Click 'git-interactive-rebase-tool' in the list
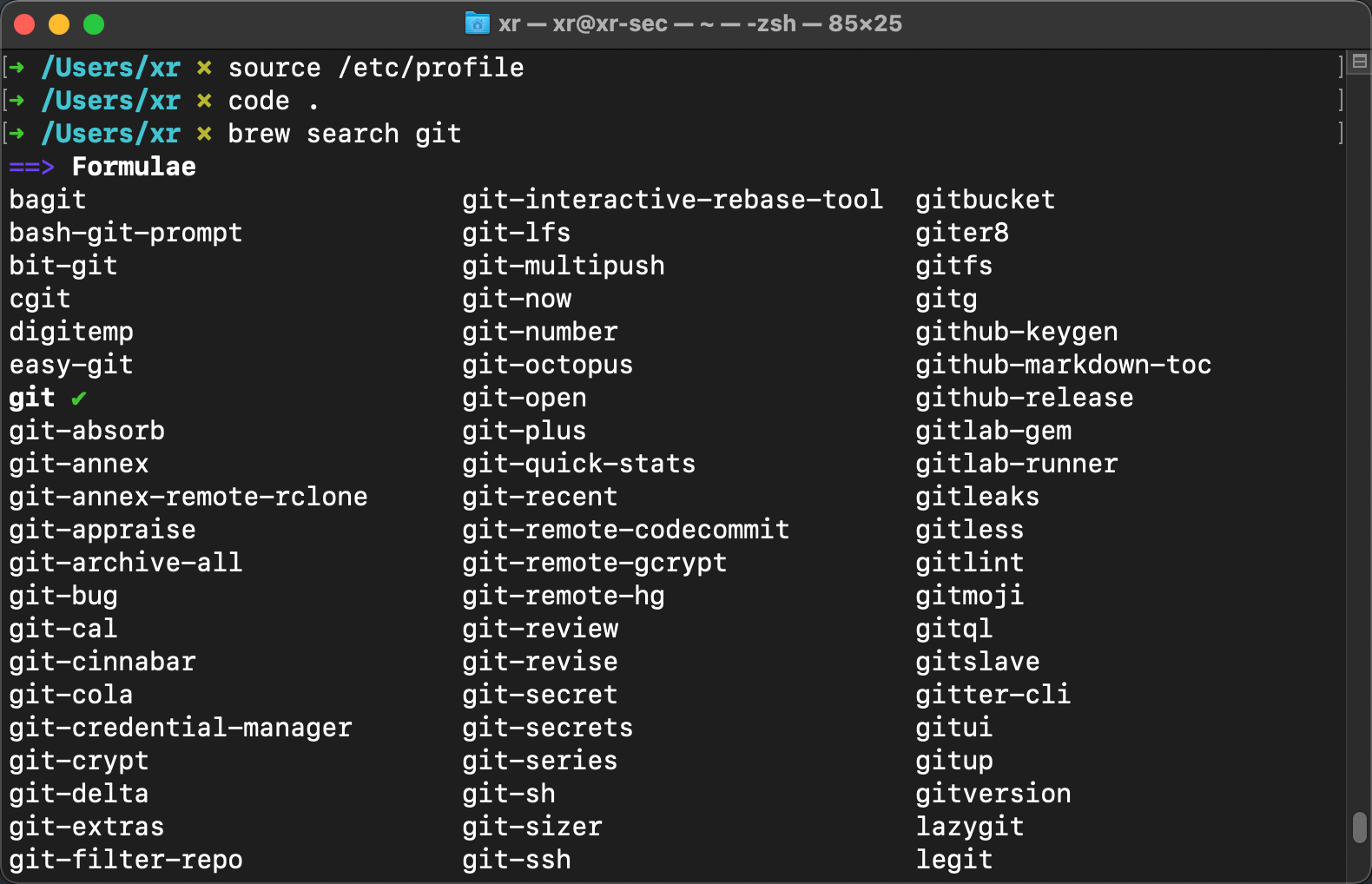Screen dimensions: 1372x884 click(x=672, y=200)
